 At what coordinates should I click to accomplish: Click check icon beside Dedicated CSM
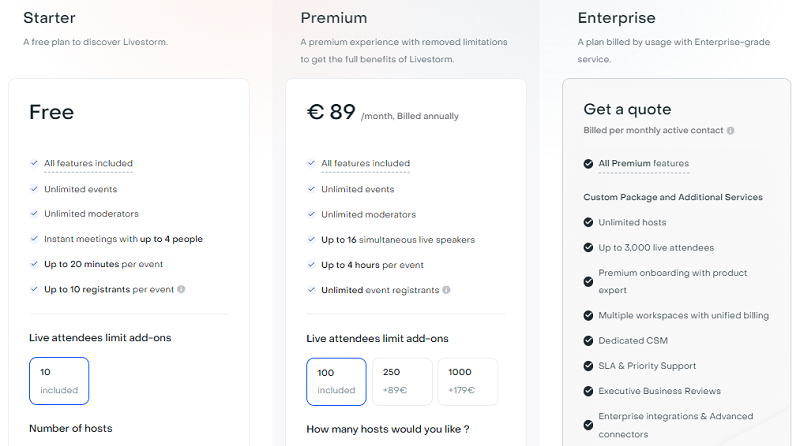588,340
